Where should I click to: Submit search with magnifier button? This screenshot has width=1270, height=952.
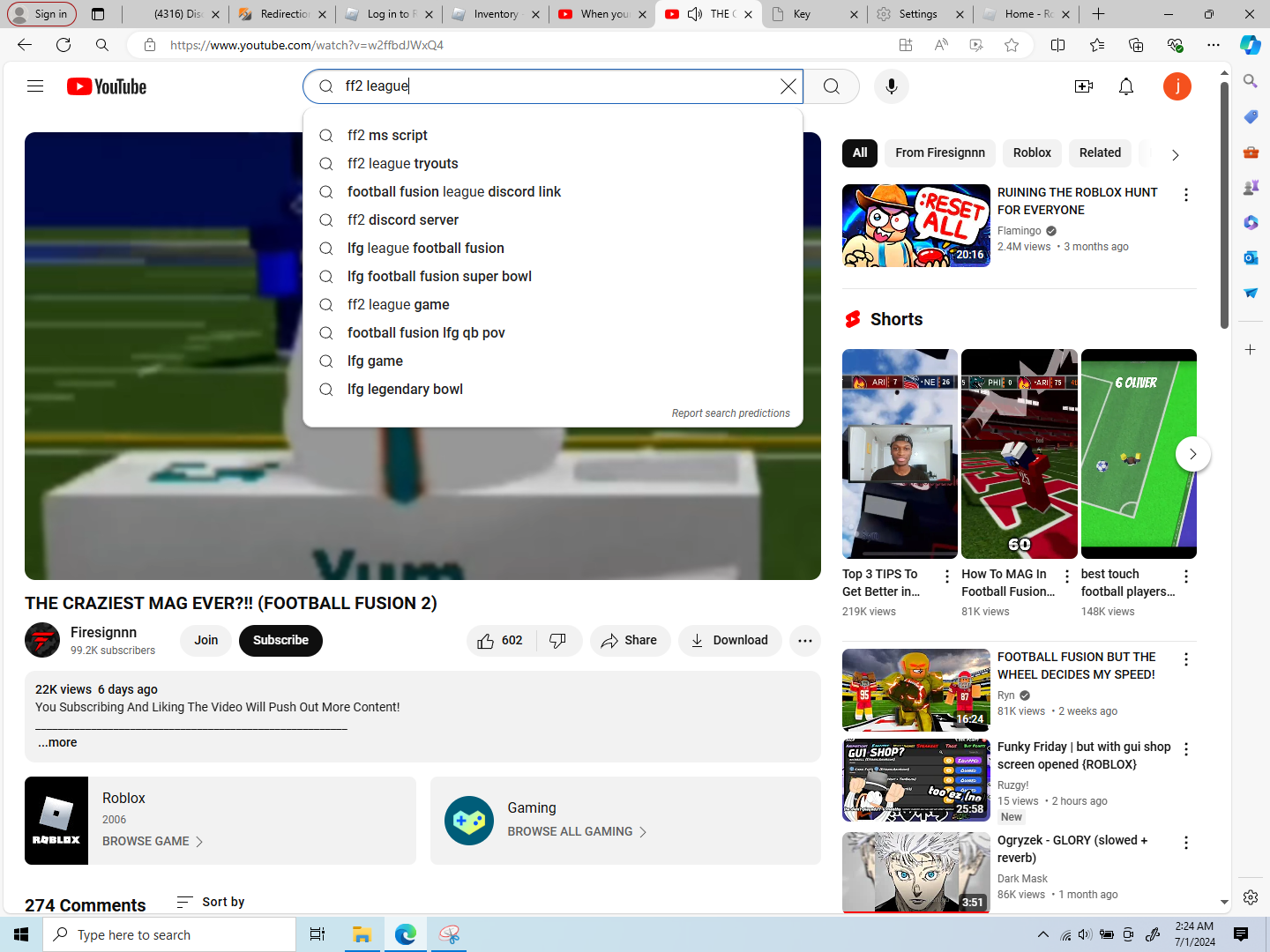click(x=832, y=86)
